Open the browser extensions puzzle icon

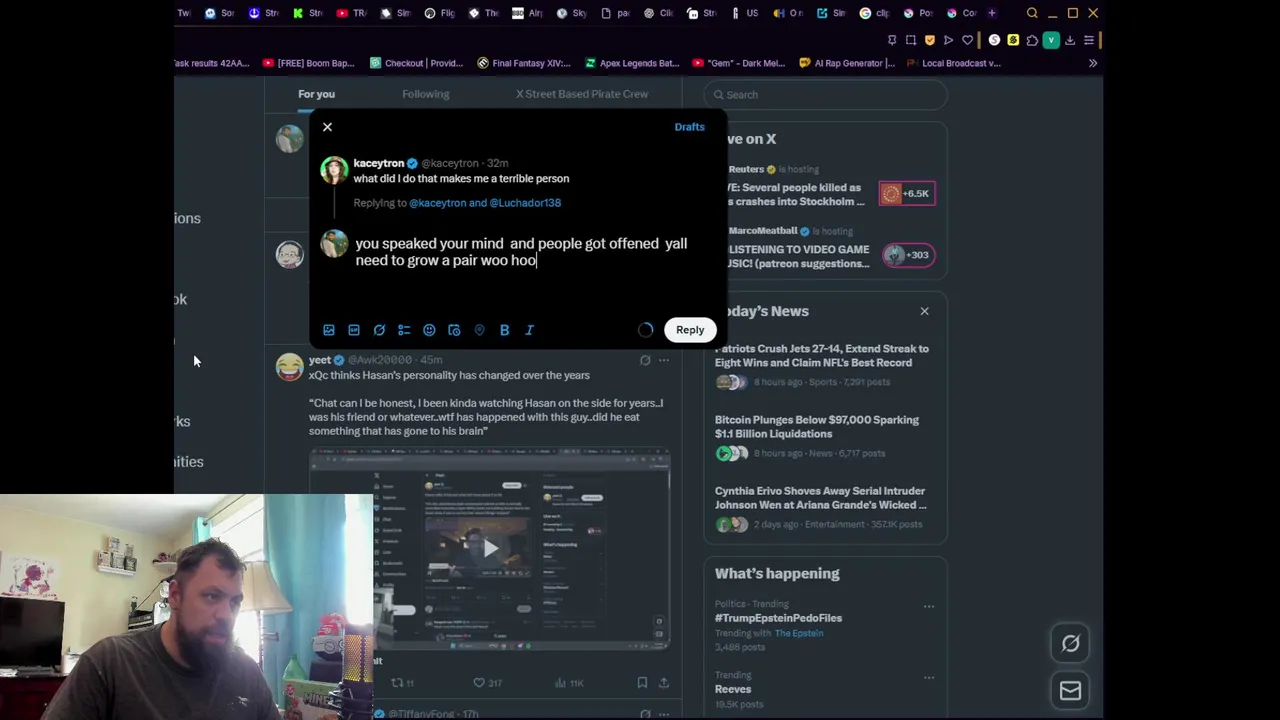click(1032, 40)
